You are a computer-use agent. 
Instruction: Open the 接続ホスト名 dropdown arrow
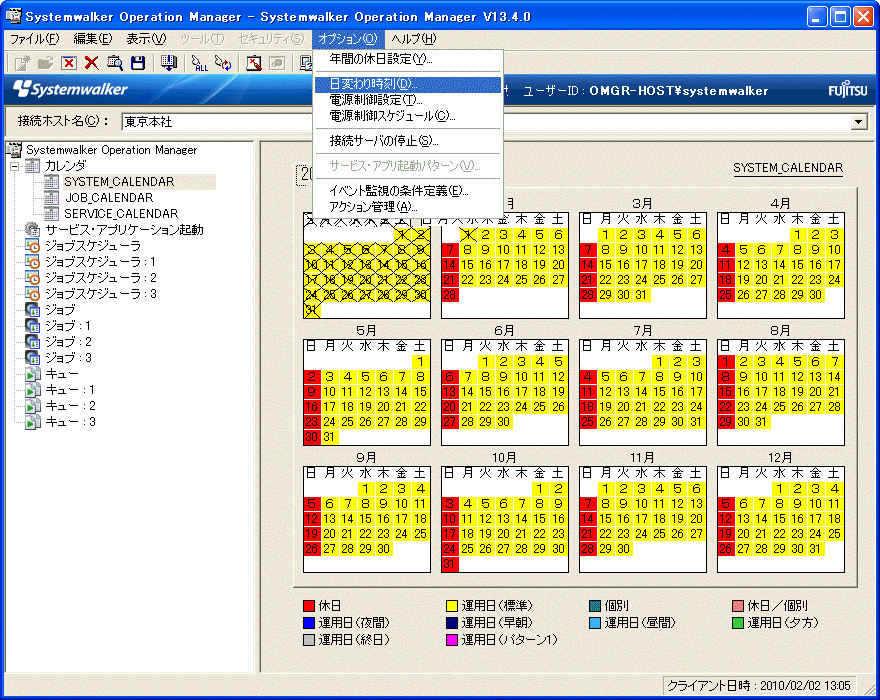pos(859,122)
